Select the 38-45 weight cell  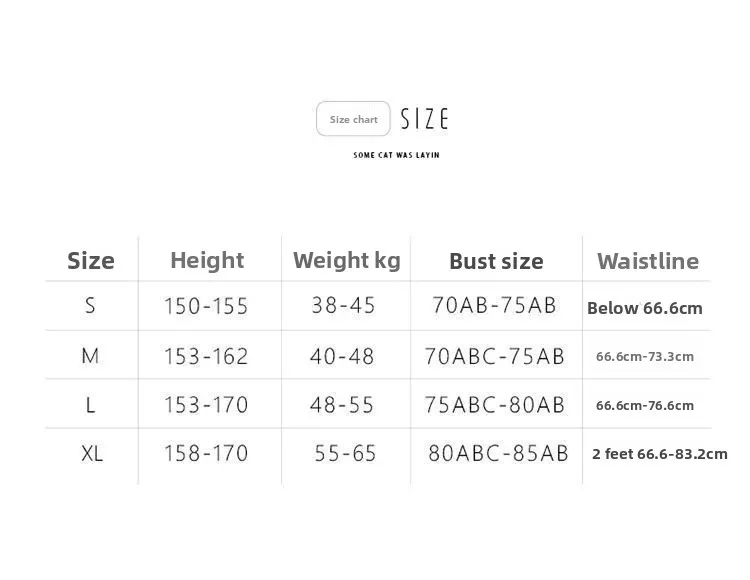pos(343,305)
